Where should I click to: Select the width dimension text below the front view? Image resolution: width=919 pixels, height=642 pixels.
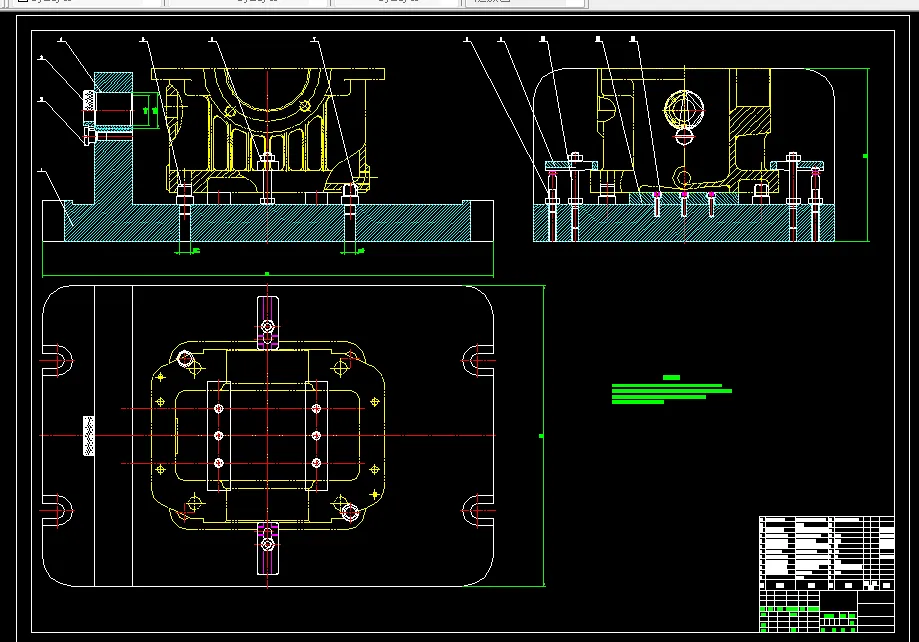coord(267,274)
